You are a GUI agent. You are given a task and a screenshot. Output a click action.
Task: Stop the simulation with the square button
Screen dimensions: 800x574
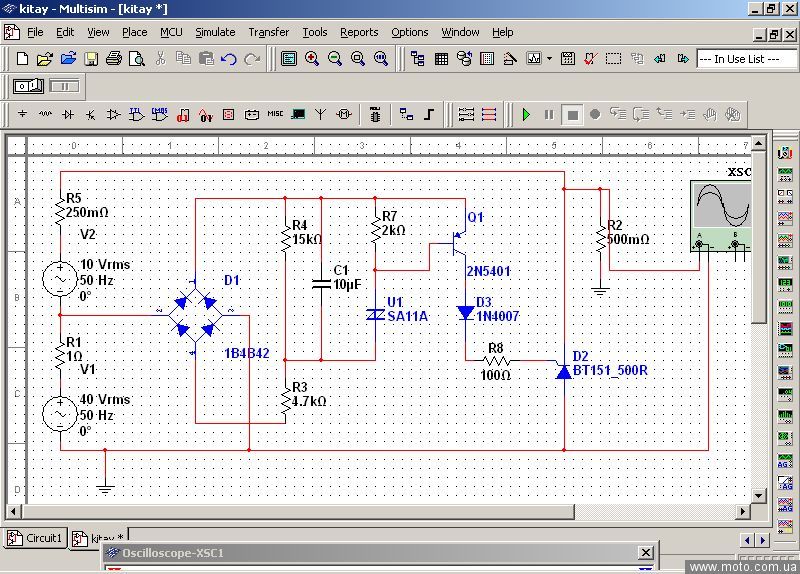point(572,114)
